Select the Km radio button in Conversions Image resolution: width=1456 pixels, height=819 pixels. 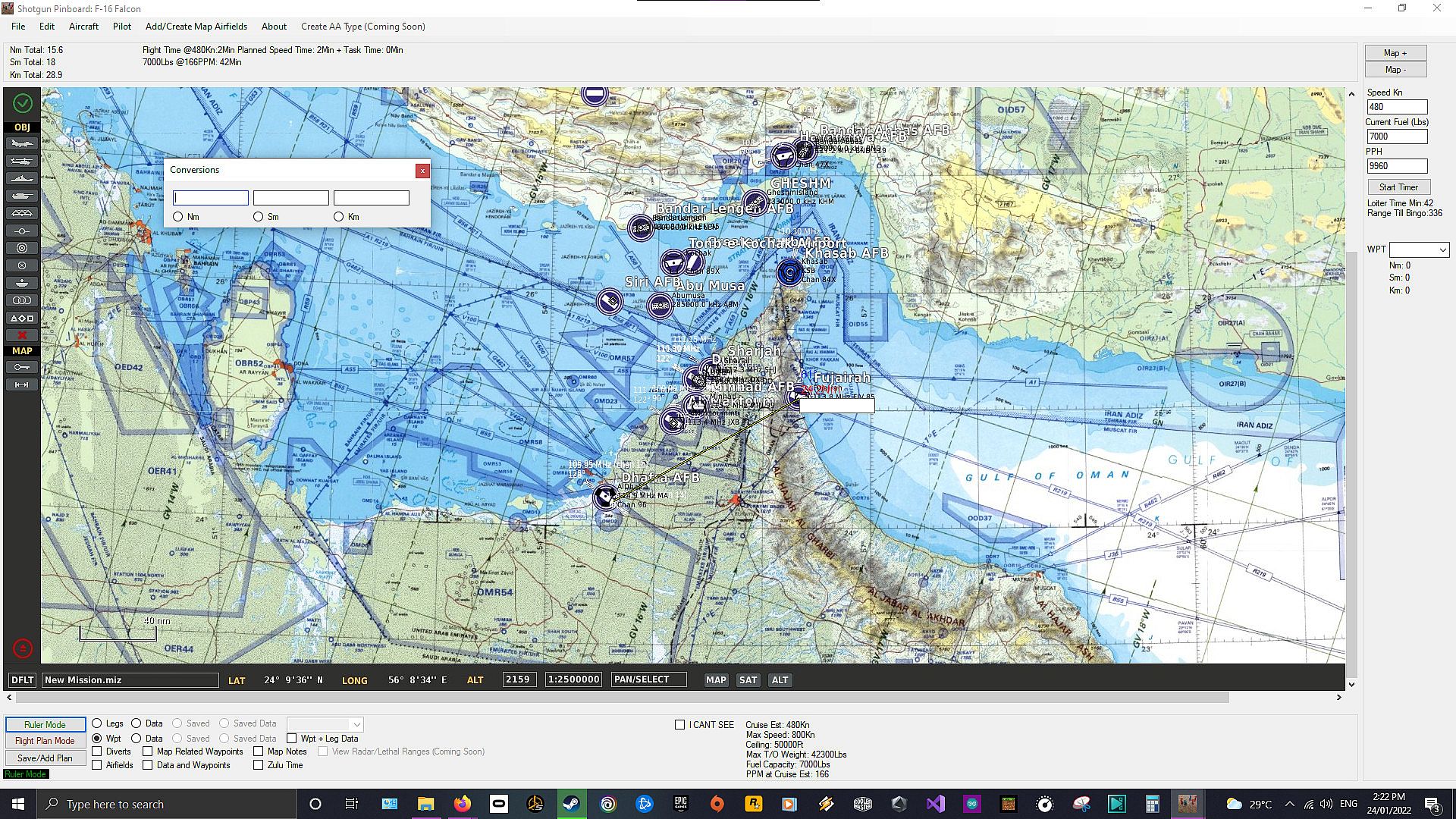tap(339, 217)
